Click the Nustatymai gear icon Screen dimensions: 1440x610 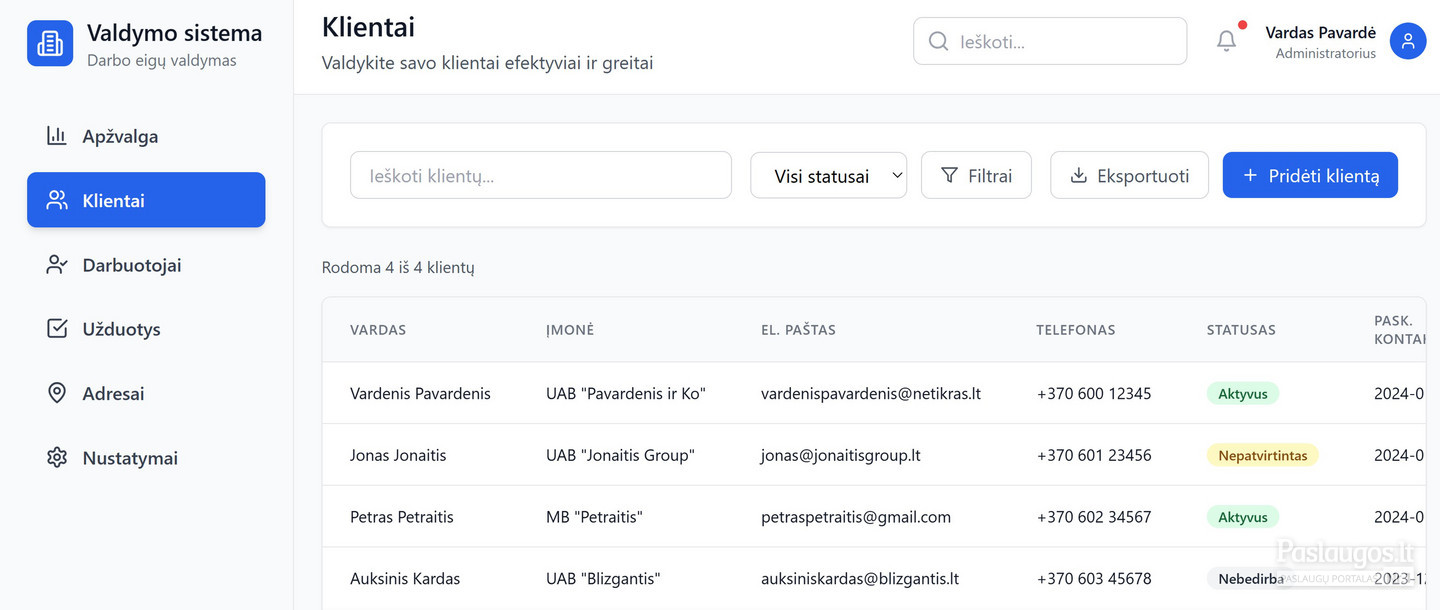click(x=57, y=458)
